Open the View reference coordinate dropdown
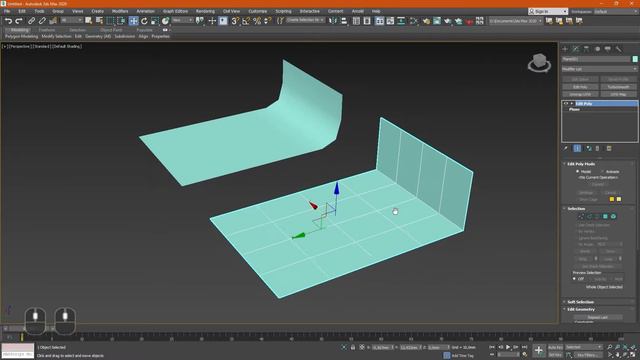The image size is (640, 360). [x=182, y=20]
